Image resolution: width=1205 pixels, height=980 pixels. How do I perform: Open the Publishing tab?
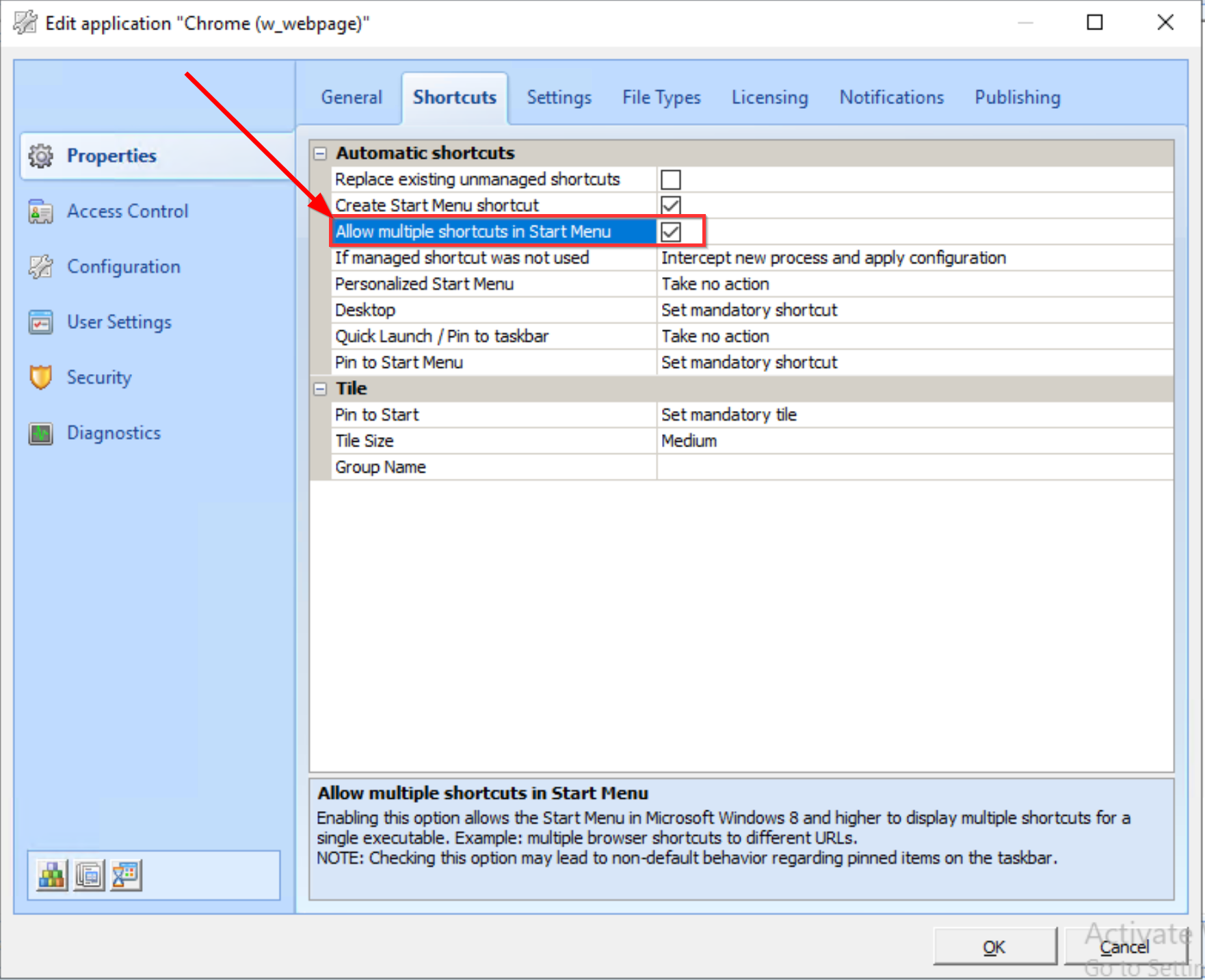pyautogui.click(x=1017, y=97)
